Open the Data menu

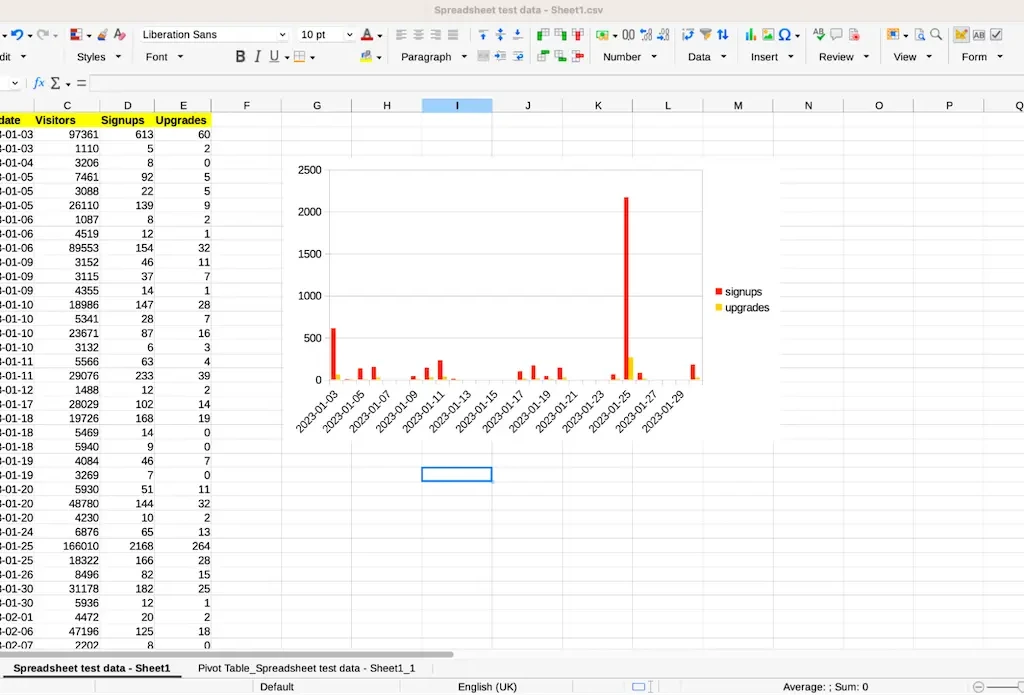point(705,57)
